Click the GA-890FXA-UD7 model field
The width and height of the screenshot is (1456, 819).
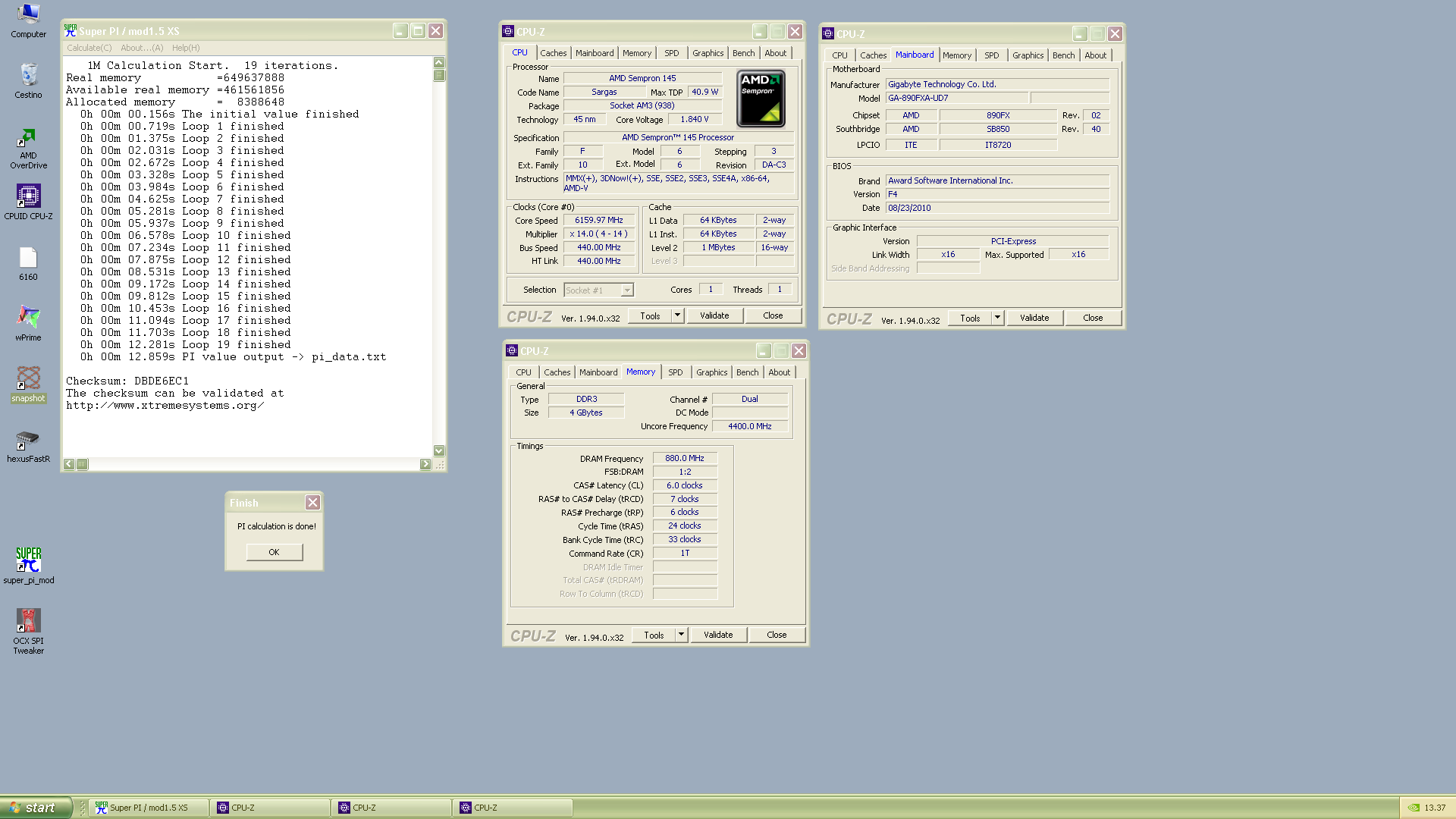point(957,99)
